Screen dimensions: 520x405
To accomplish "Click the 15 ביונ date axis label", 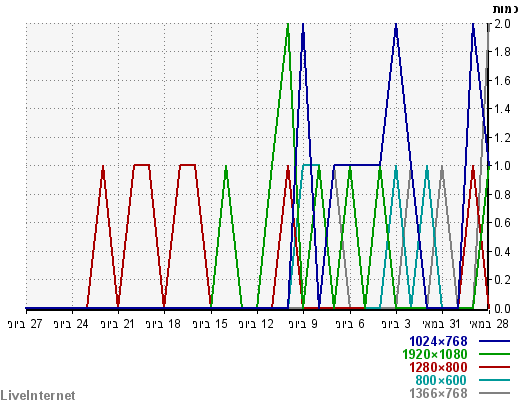I will 210,324.
